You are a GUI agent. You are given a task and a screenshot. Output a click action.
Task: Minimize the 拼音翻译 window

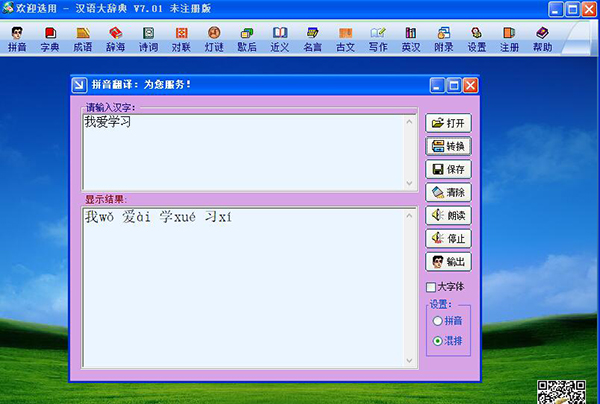[437, 85]
